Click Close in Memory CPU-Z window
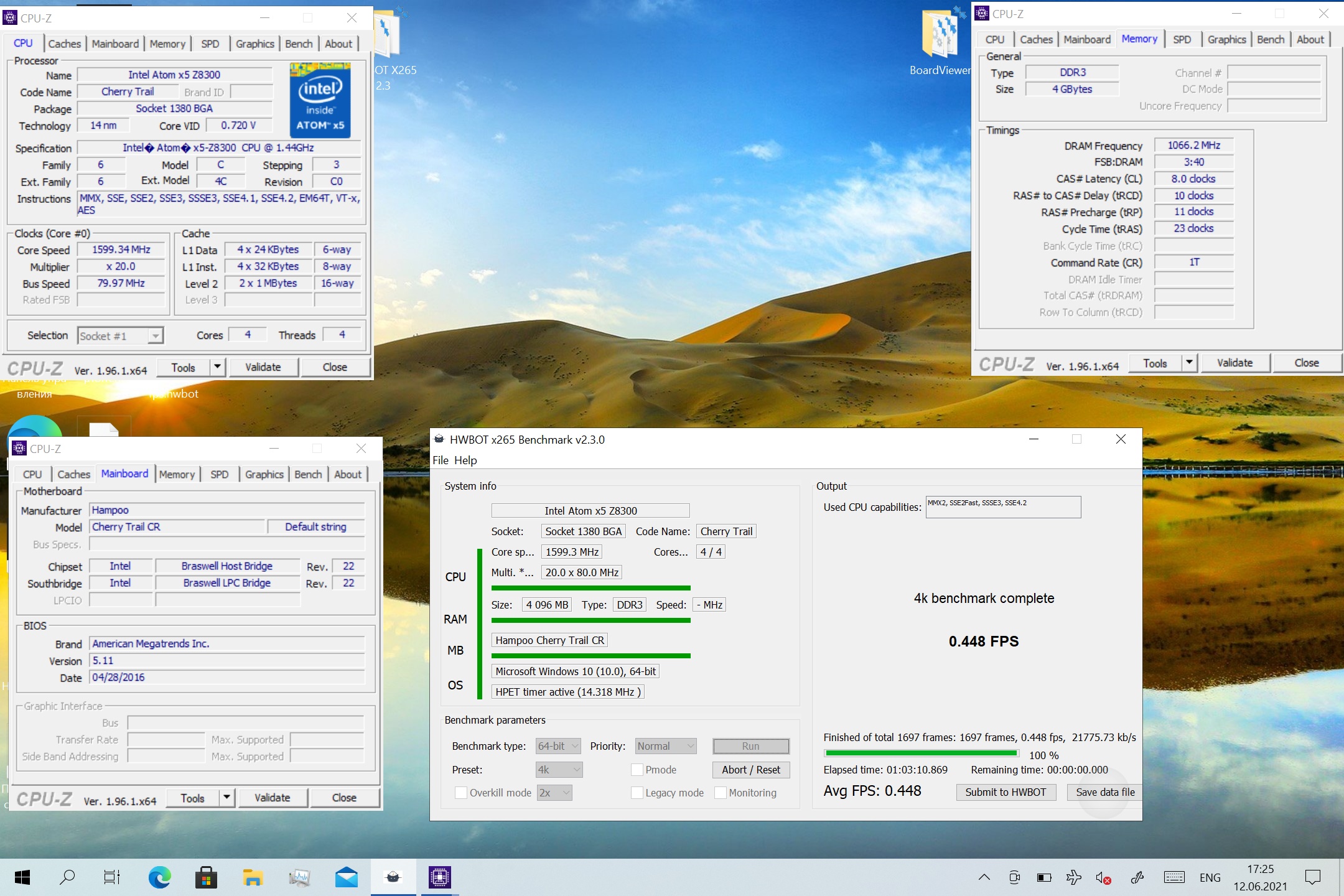The width and height of the screenshot is (1344, 896). point(1306,363)
